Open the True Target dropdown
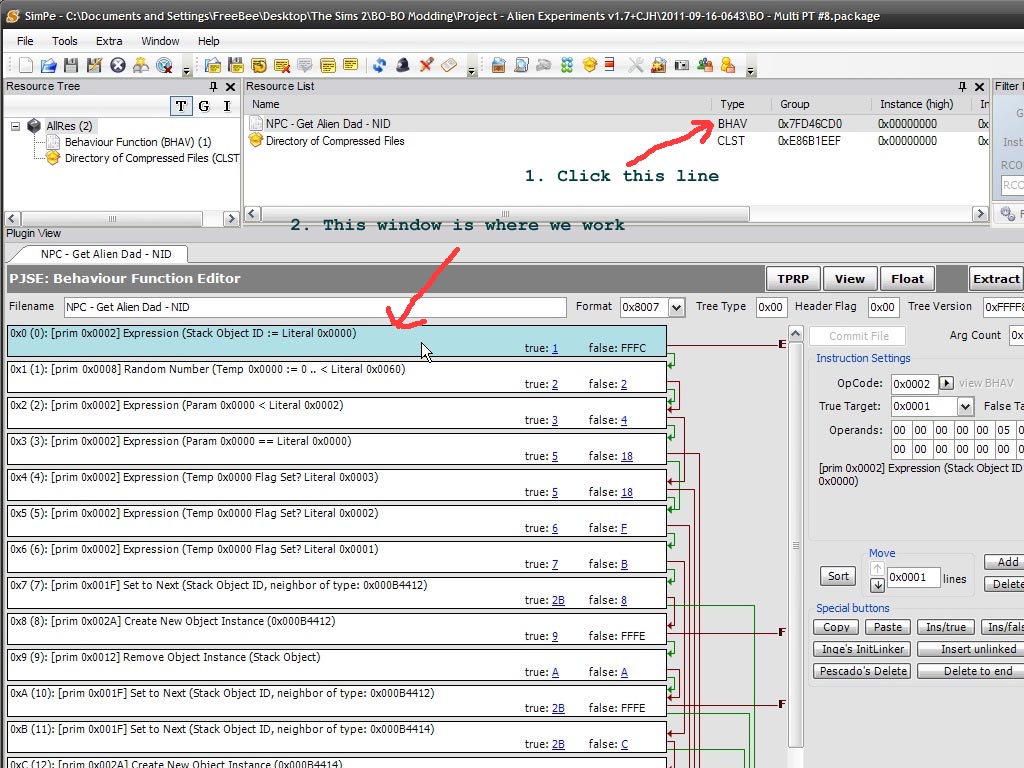The image size is (1024, 768). tap(965, 407)
